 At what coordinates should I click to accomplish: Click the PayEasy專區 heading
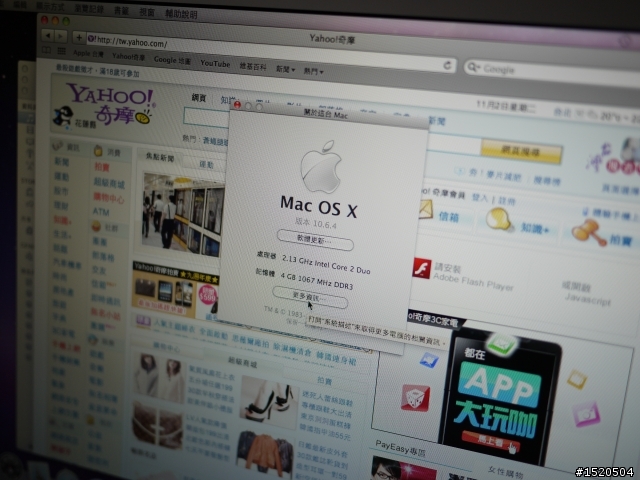pos(400,448)
